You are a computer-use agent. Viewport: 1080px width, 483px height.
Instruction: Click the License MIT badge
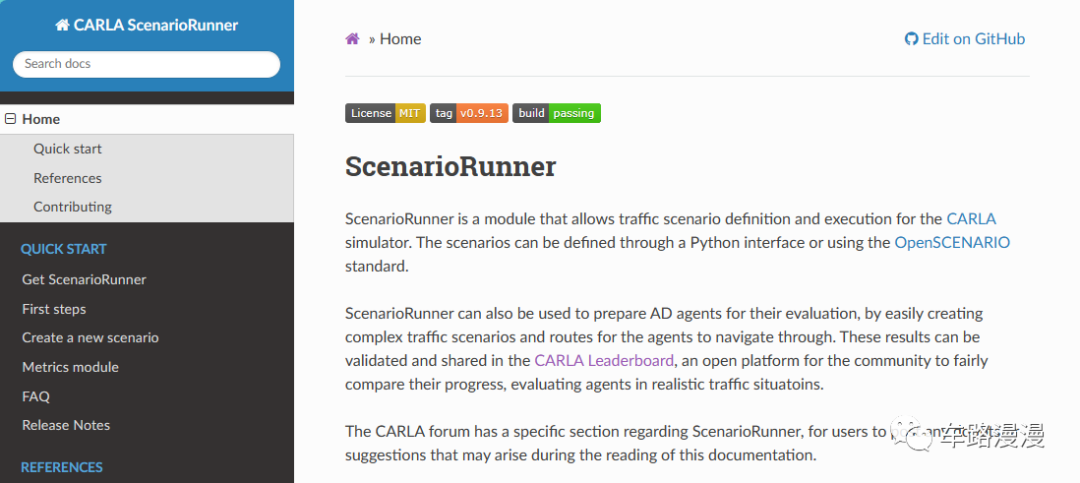click(x=385, y=113)
